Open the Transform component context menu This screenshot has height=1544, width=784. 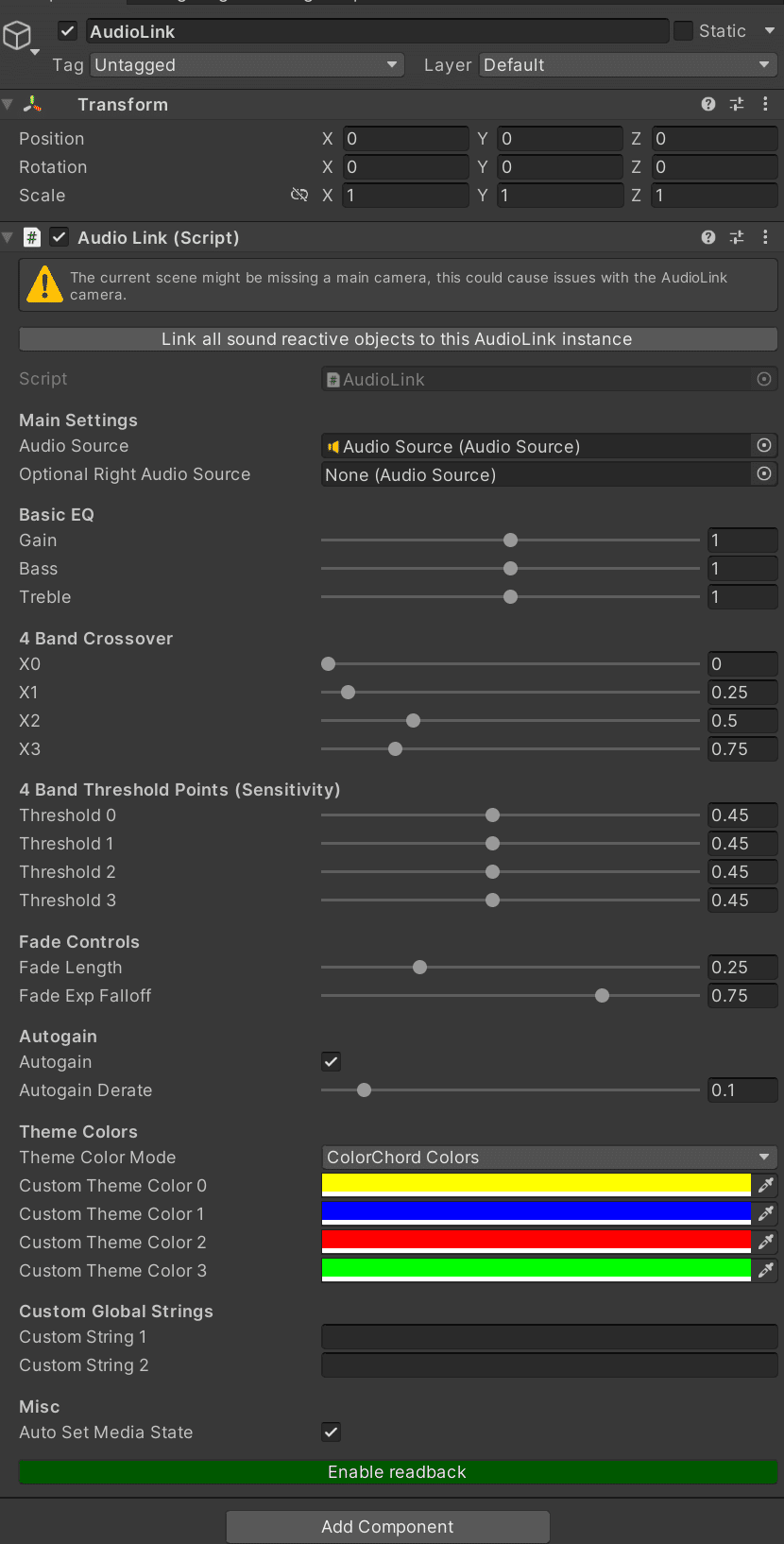[x=765, y=104]
